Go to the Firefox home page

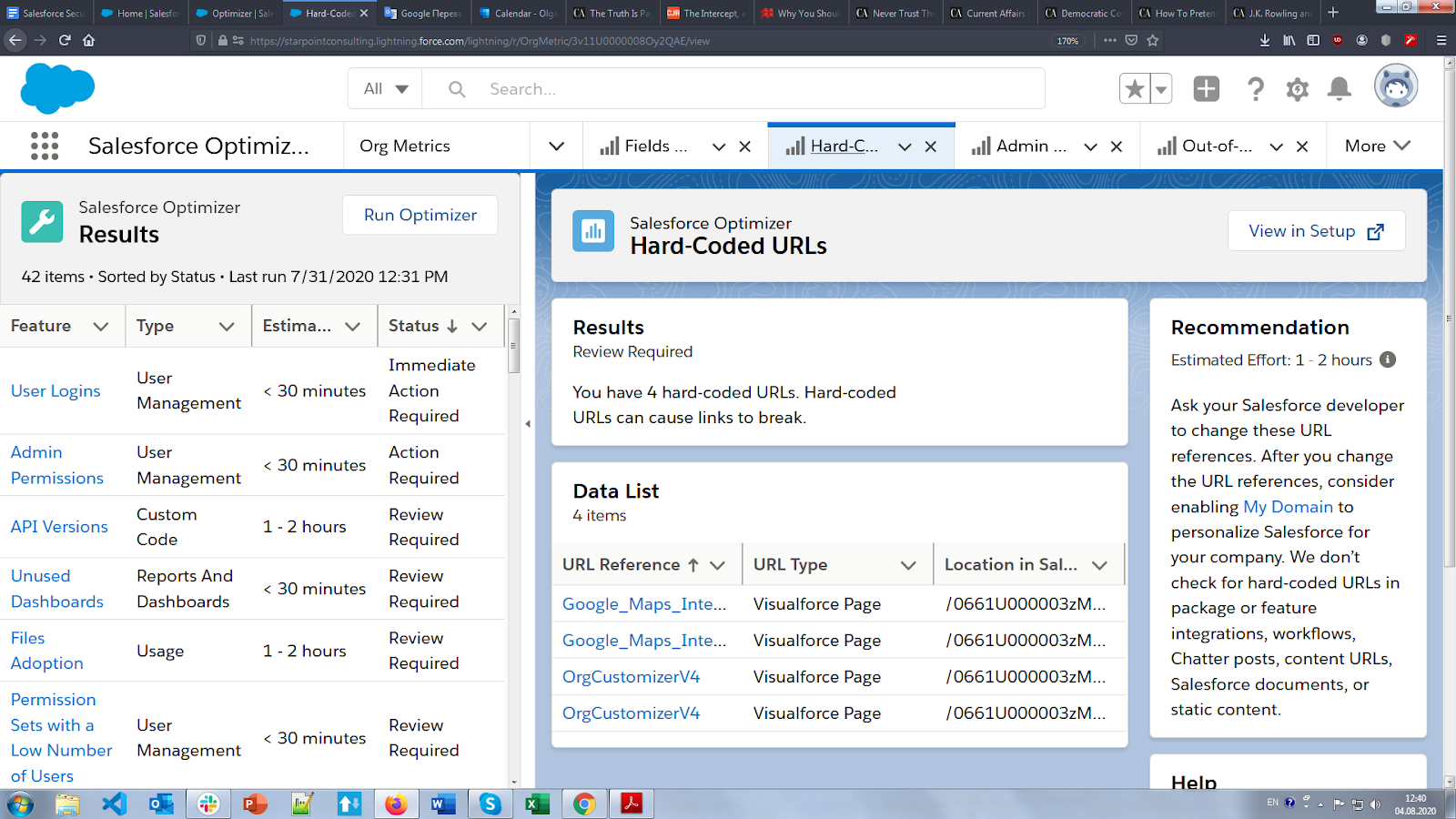(x=88, y=40)
